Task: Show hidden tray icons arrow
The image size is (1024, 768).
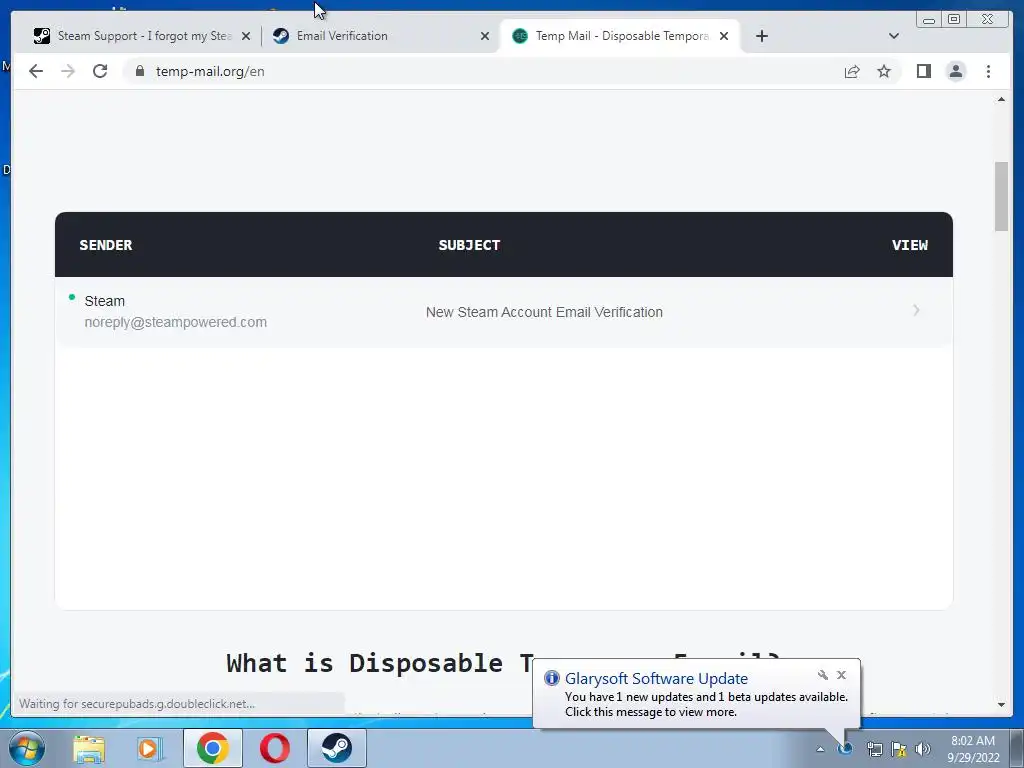Action: (x=820, y=749)
